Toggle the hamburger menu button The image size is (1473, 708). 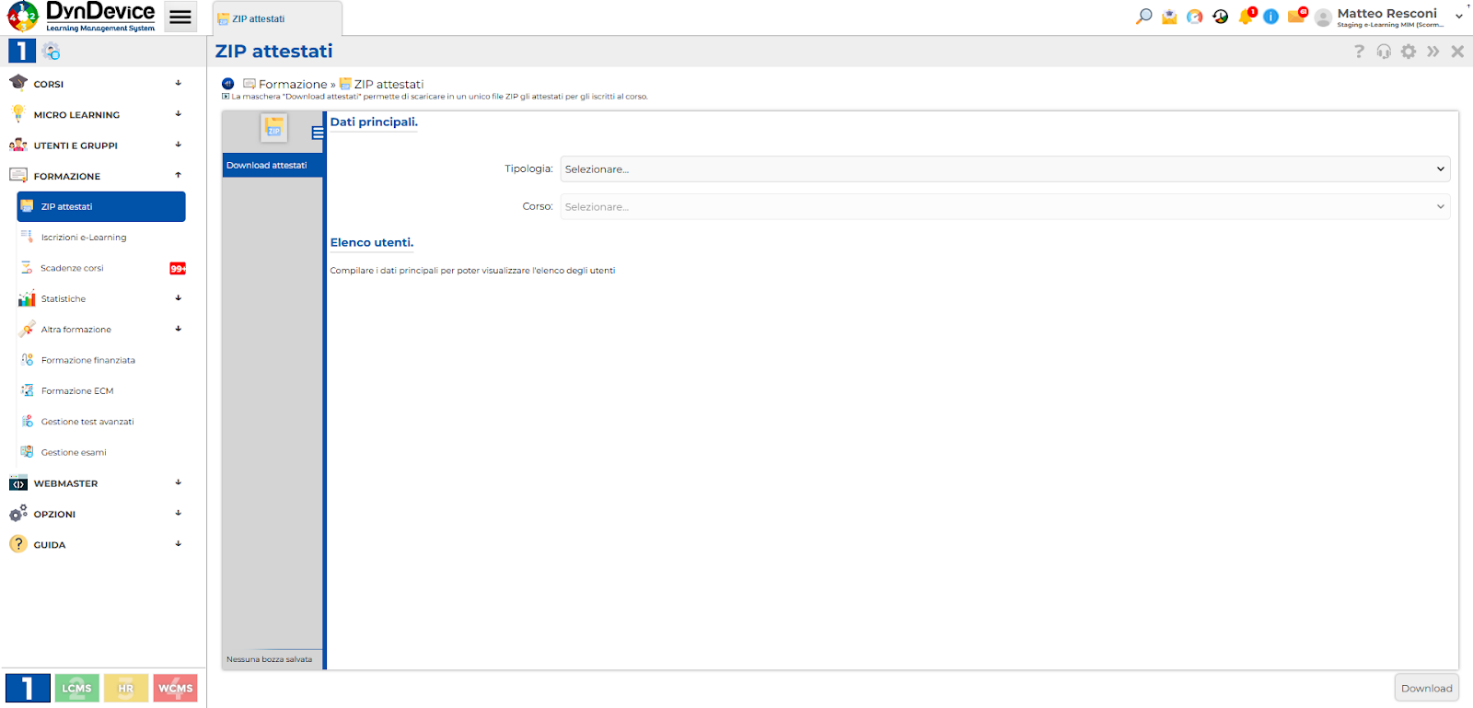180,17
